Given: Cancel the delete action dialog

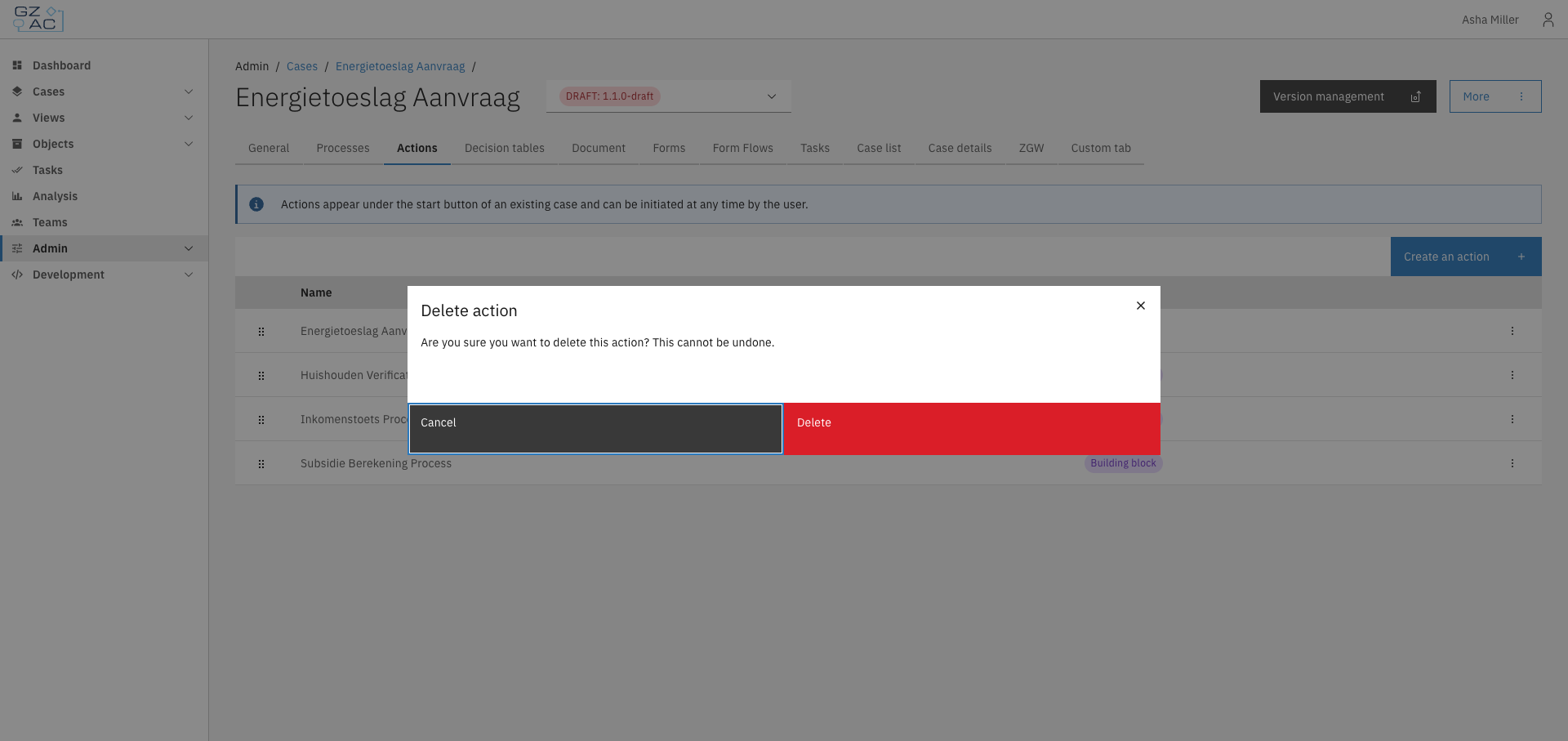Looking at the screenshot, I should click(x=595, y=429).
